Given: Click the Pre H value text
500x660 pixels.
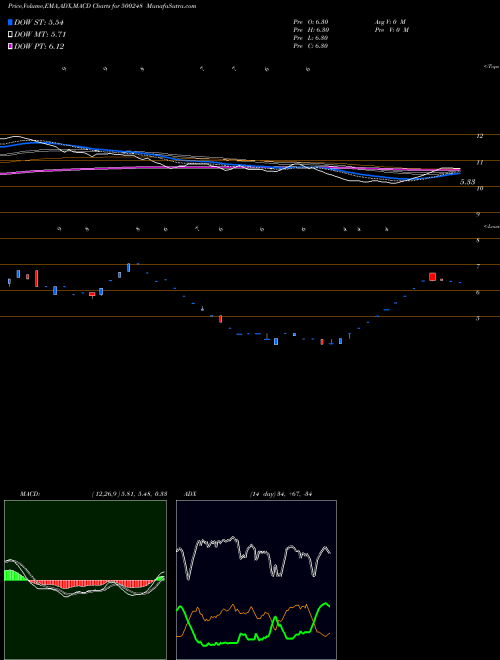Looking at the screenshot, I should click(x=311, y=30).
